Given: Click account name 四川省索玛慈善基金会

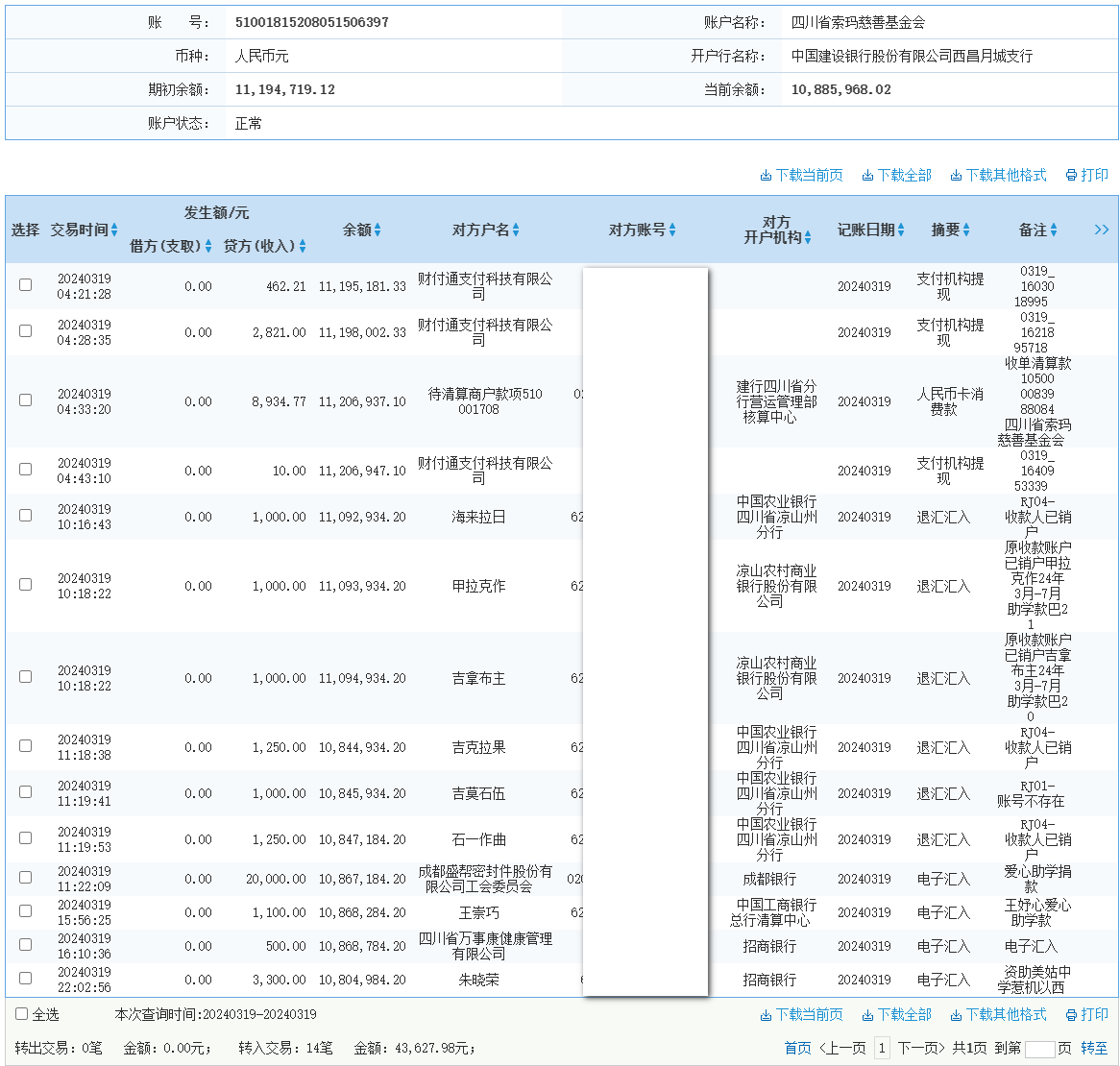Looking at the screenshot, I should click(858, 22).
